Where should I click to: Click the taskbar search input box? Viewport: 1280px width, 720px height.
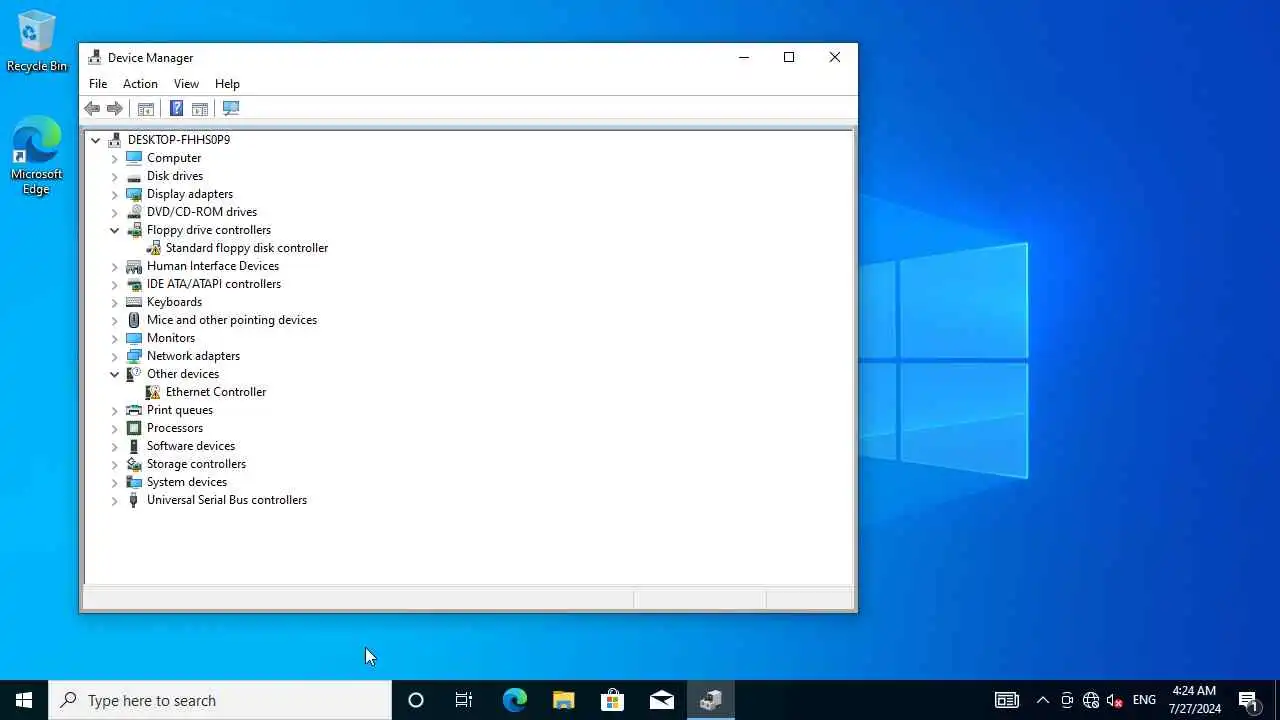click(220, 700)
